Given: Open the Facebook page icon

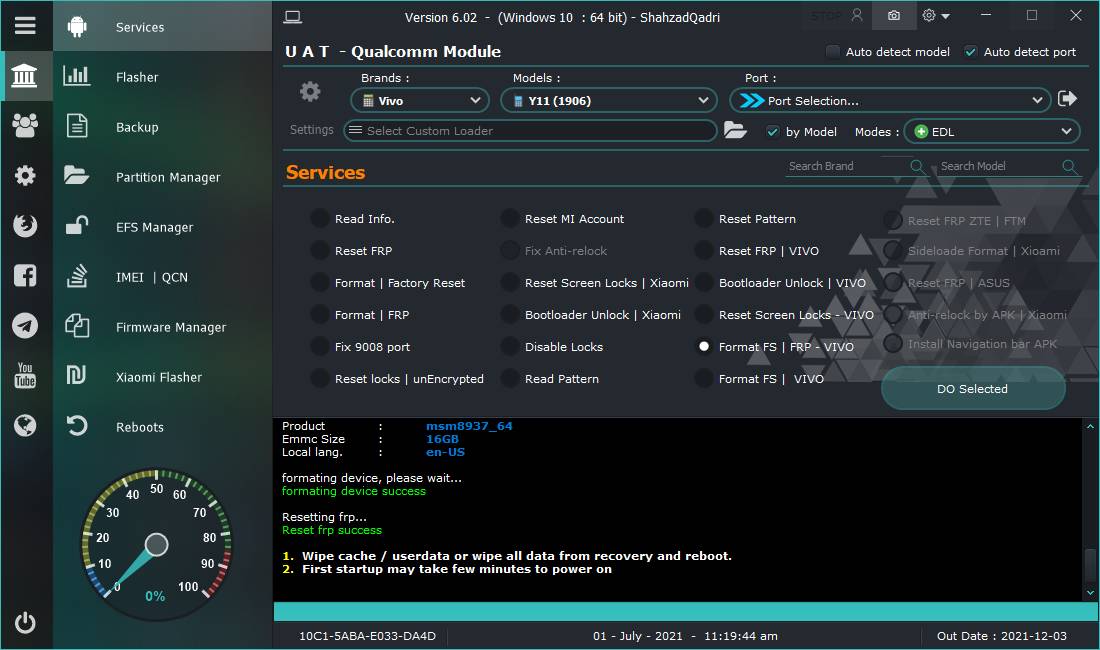Looking at the screenshot, I should coord(25,276).
